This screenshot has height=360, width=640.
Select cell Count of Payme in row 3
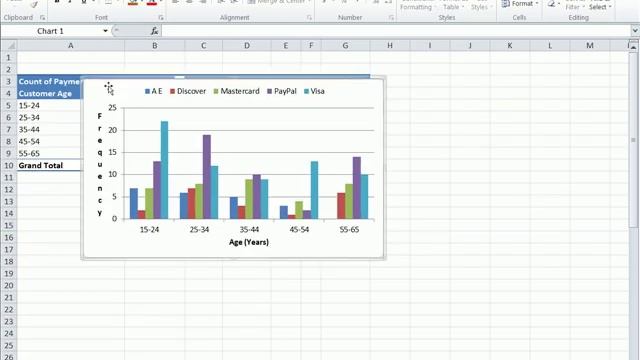pos(49,82)
